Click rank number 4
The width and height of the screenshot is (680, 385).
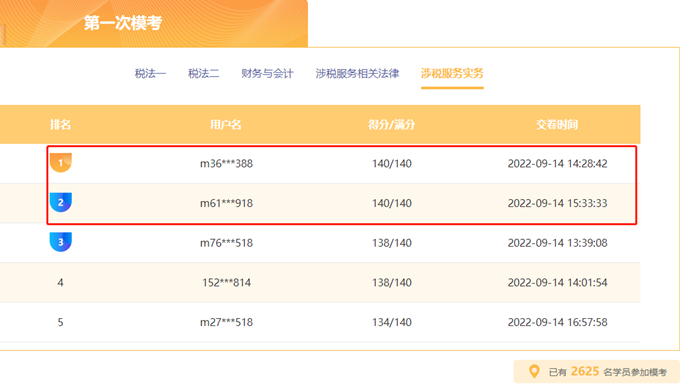[60, 283]
